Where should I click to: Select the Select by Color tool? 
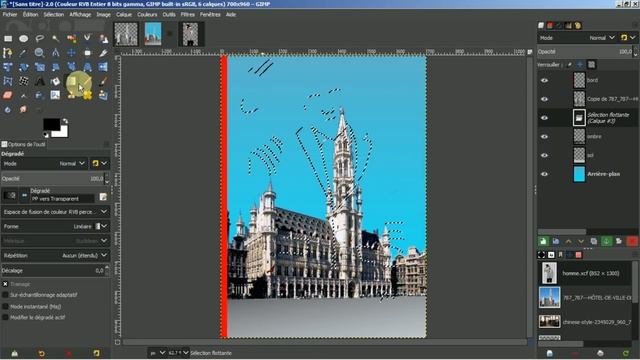coord(71,39)
